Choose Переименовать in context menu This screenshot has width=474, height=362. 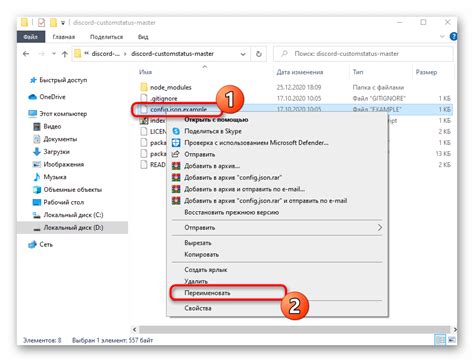point(207,293)
